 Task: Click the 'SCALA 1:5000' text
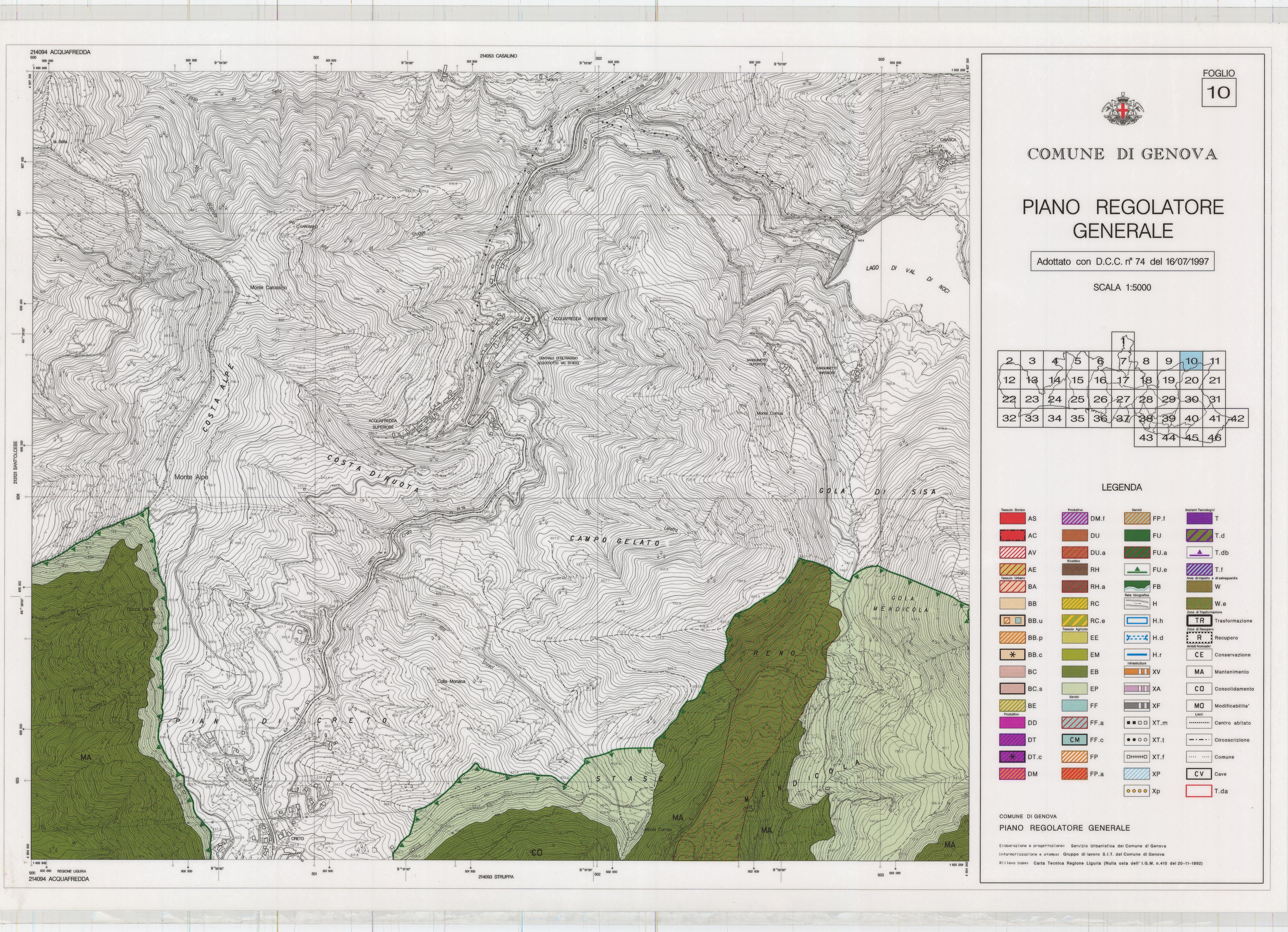[1122, 287]
